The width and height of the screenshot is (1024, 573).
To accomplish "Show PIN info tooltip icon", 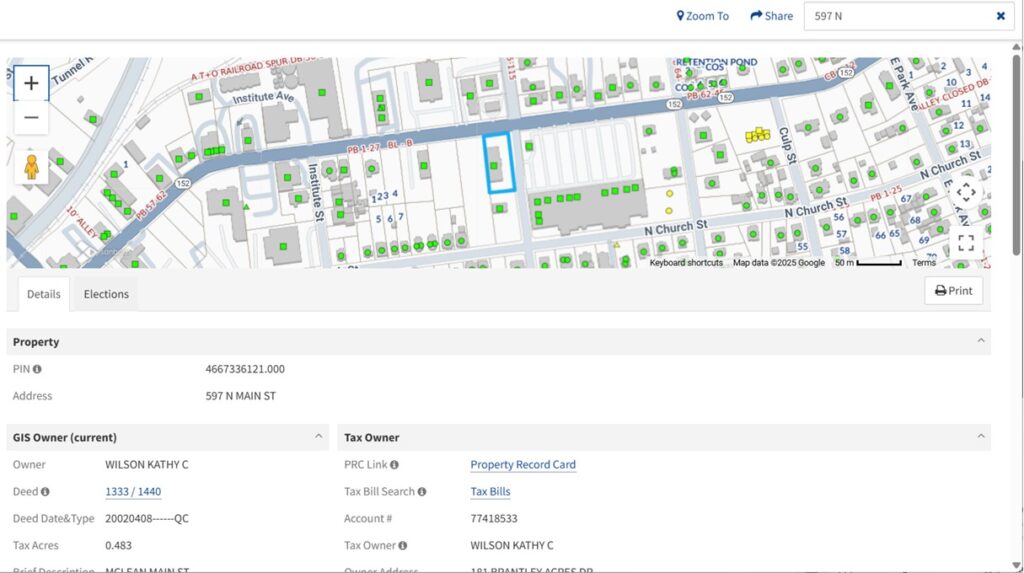I will (x=37, y=369).
